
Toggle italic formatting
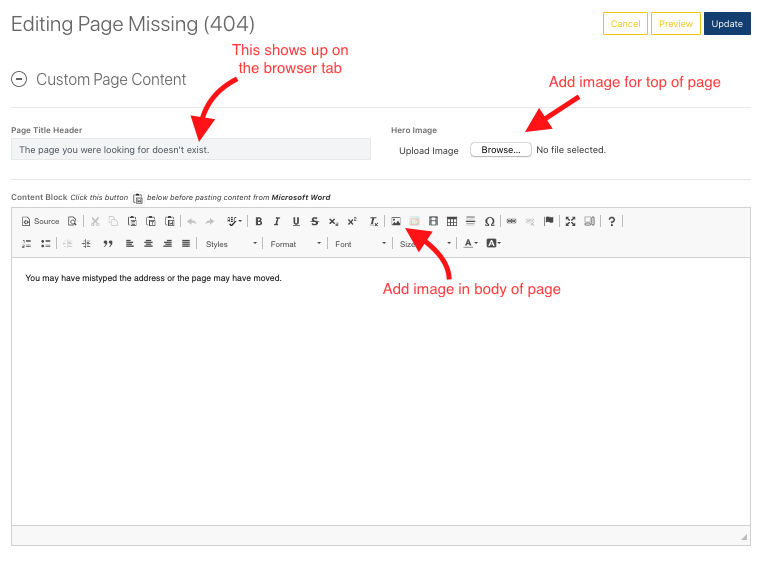coord(277,221)
